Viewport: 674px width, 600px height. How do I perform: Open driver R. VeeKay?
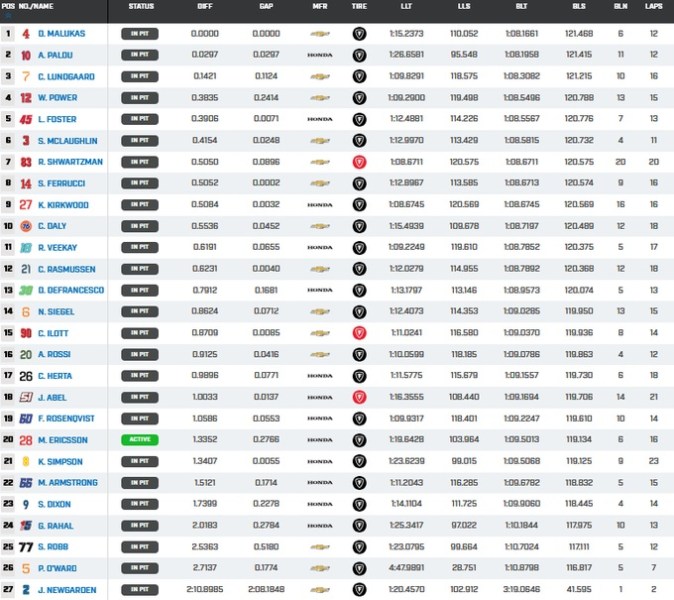[x=57, y=248]
